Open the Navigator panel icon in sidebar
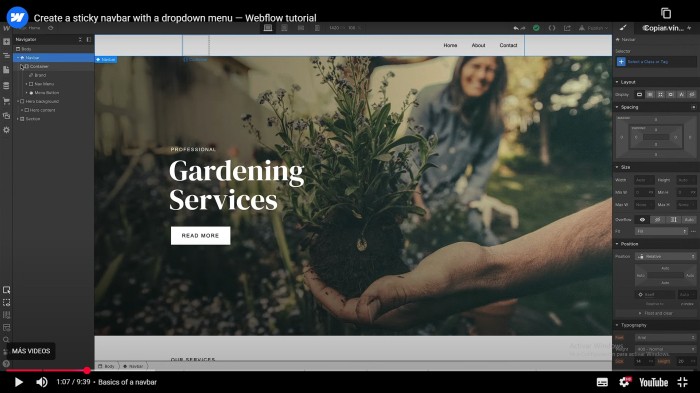Viewport: 700px width, 393px height. click(6, 56)
